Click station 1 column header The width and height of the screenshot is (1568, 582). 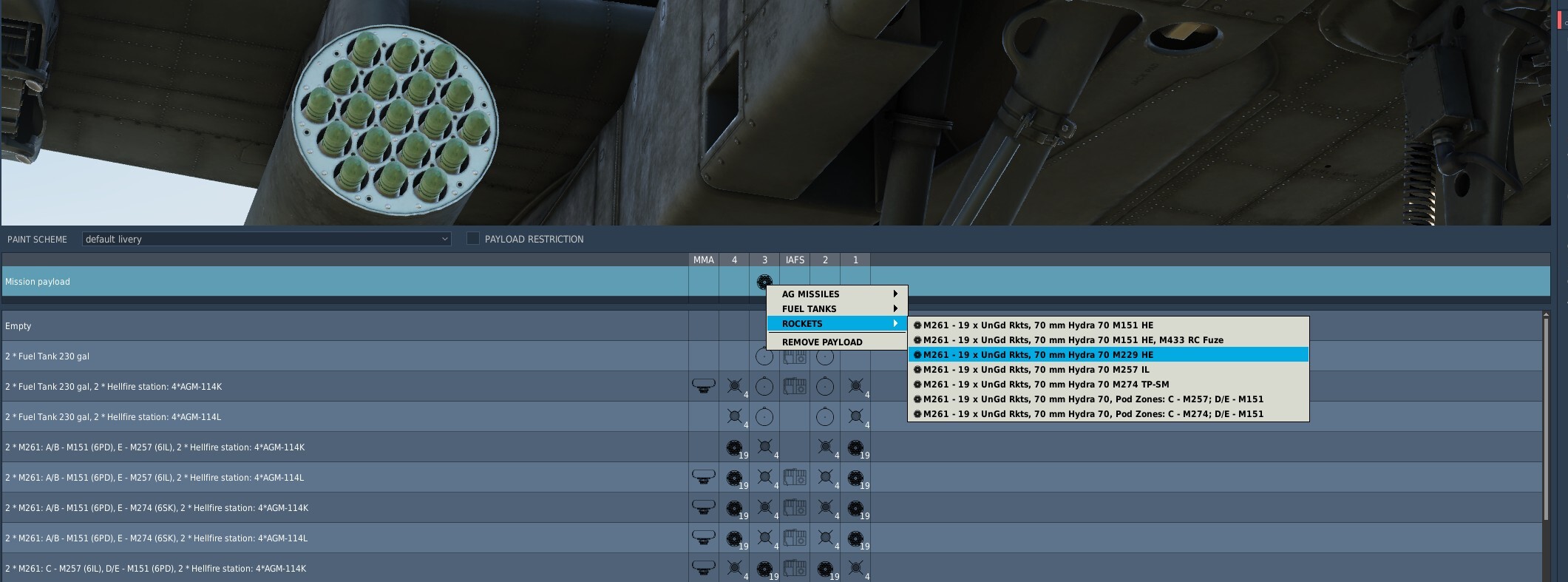point(855,260)
